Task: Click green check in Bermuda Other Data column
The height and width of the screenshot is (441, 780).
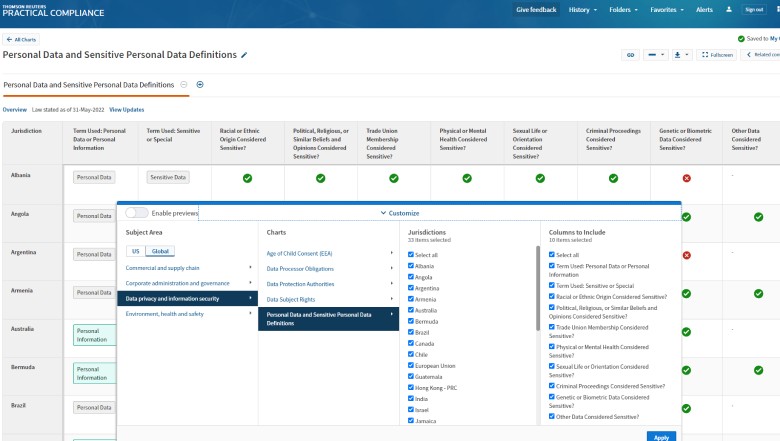Action: tap(758, 370)
